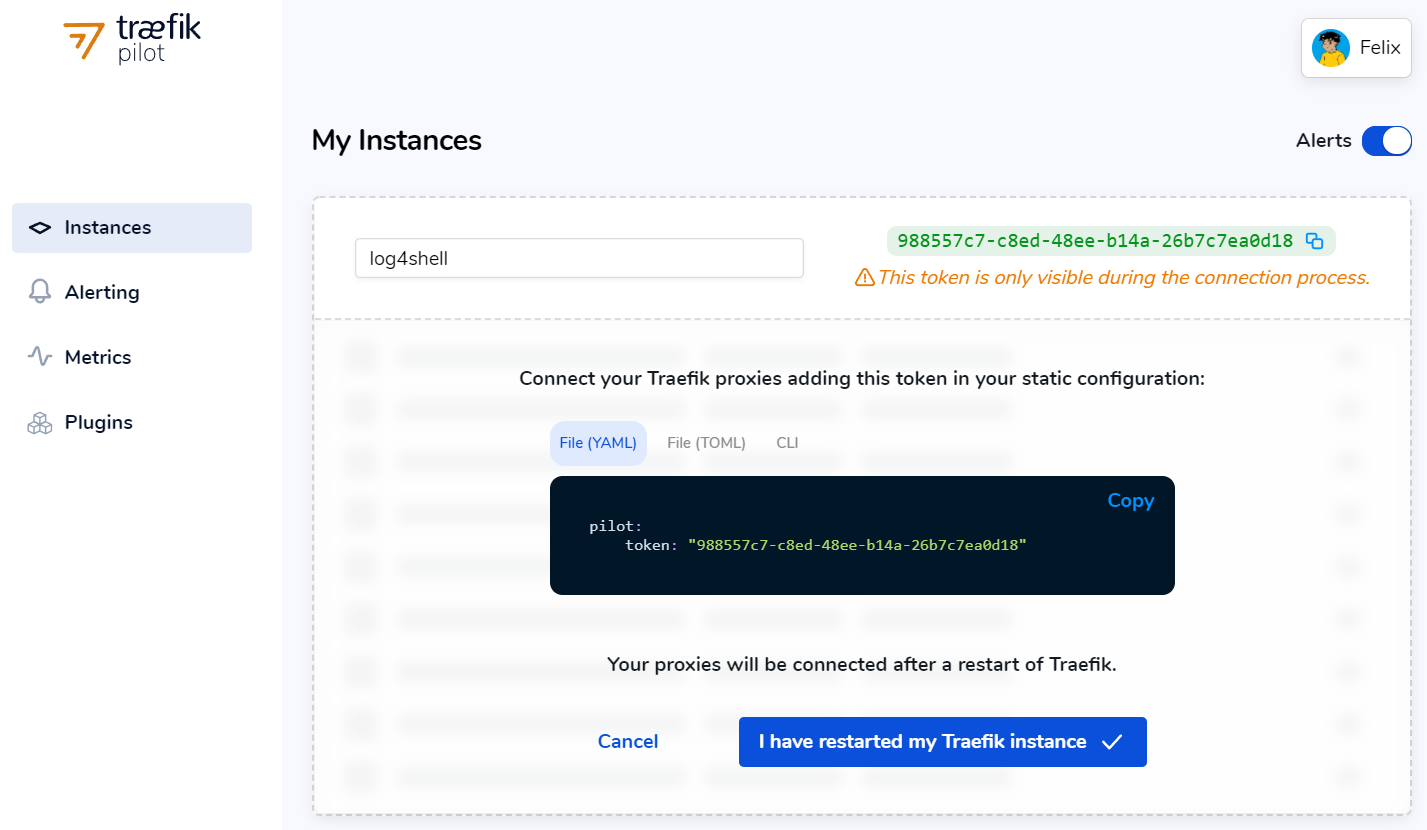This screenshot has height=830, width=1427.
Task: Click the token visibility warning text
Action: tap(1123, 277)
